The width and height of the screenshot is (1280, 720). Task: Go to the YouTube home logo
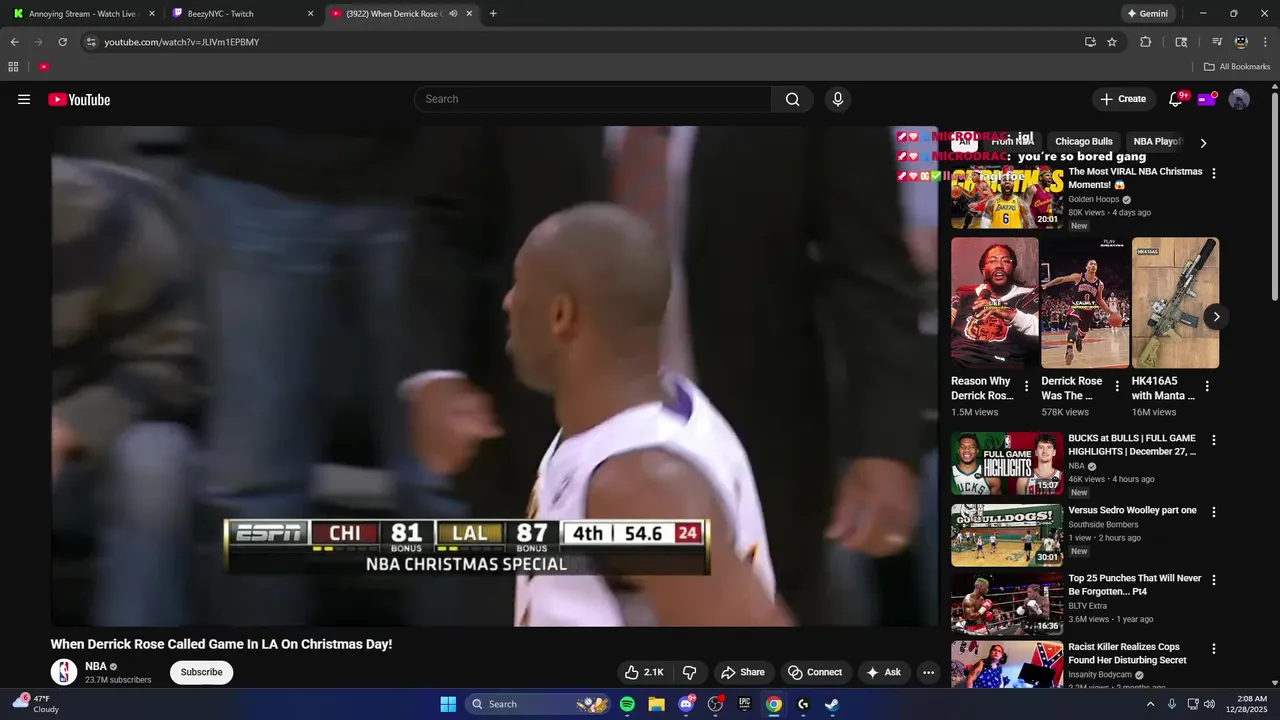(79, 99)
